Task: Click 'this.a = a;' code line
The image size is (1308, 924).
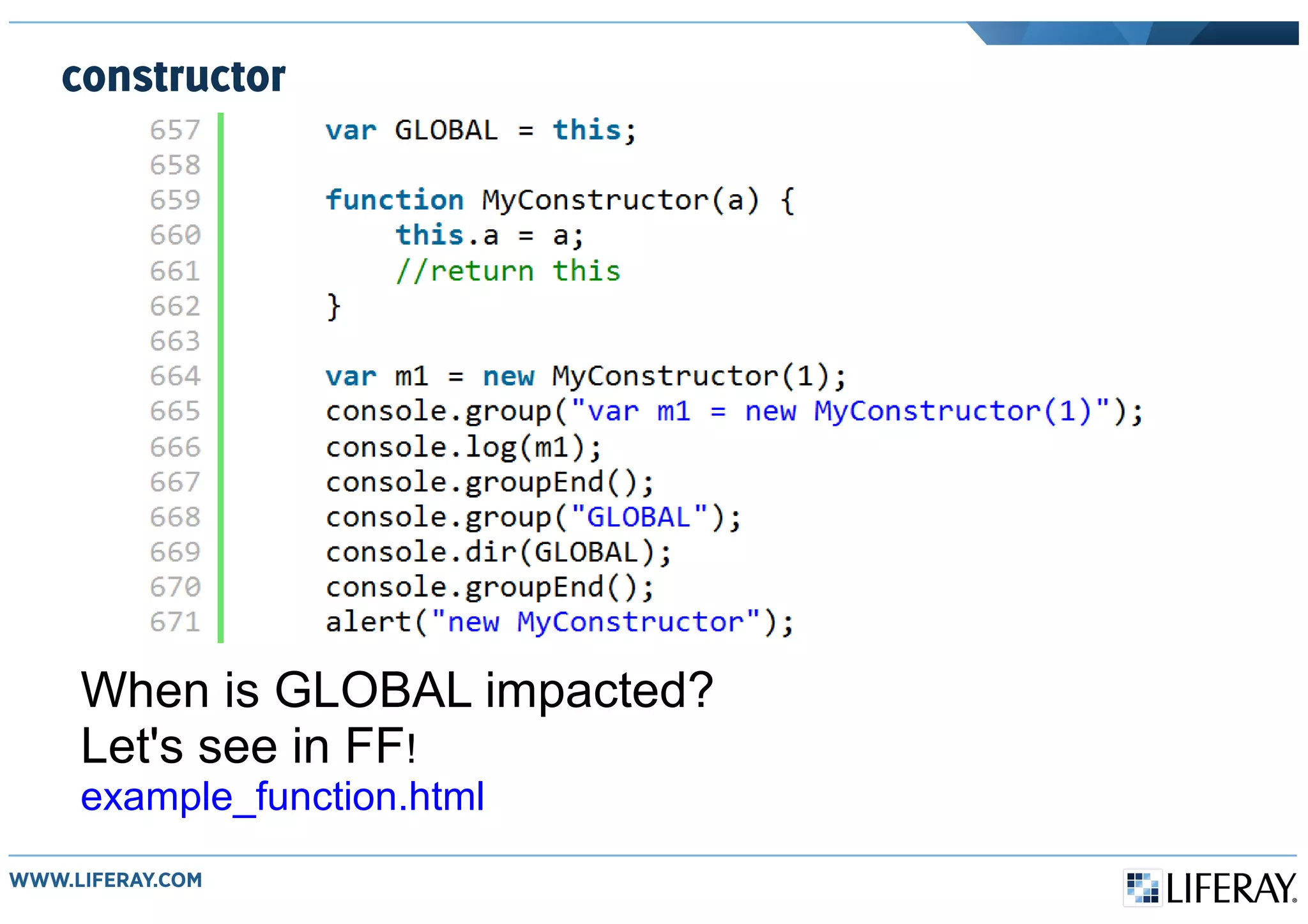Action: point(489,236)
